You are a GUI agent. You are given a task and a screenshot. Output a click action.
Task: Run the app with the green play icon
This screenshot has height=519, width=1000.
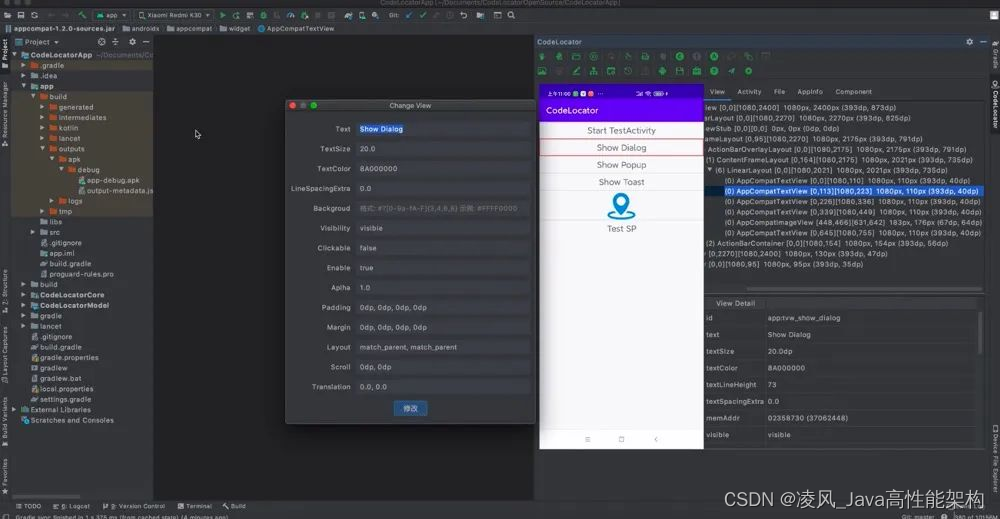point(223,15)
